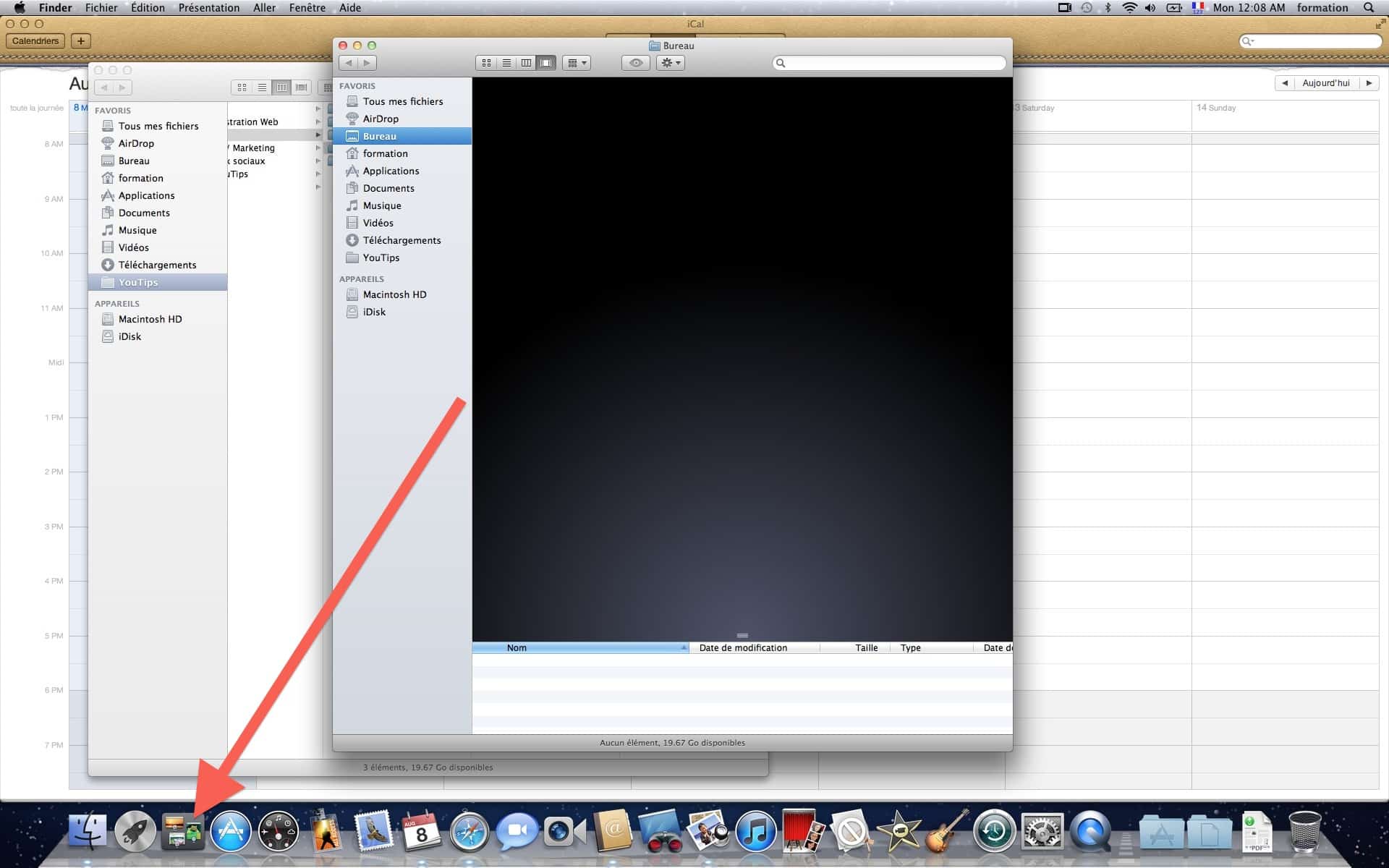Open Quick Look with the eye icon
Screen dimensions: 1389x868
pyautogui.click(x=636, y=63)
